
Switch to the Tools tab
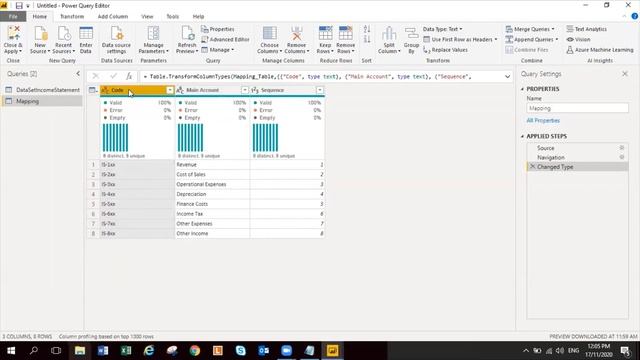[x=172, y=17]
